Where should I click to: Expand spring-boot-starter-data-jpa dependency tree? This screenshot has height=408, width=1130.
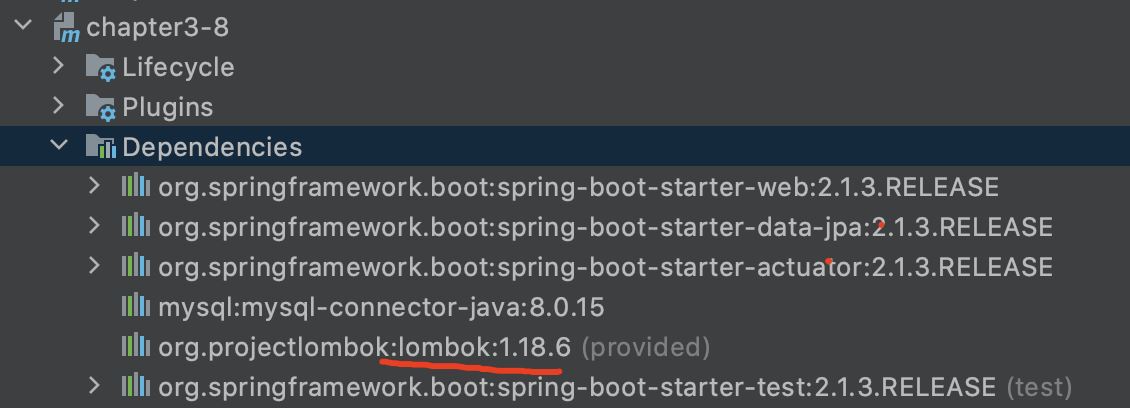click(x=94, y=226)
